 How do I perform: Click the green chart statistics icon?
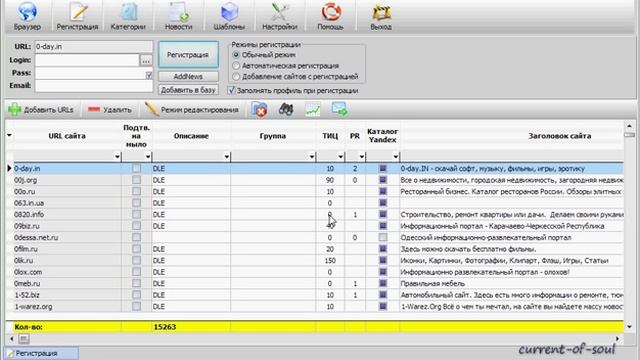pos(313,109)
